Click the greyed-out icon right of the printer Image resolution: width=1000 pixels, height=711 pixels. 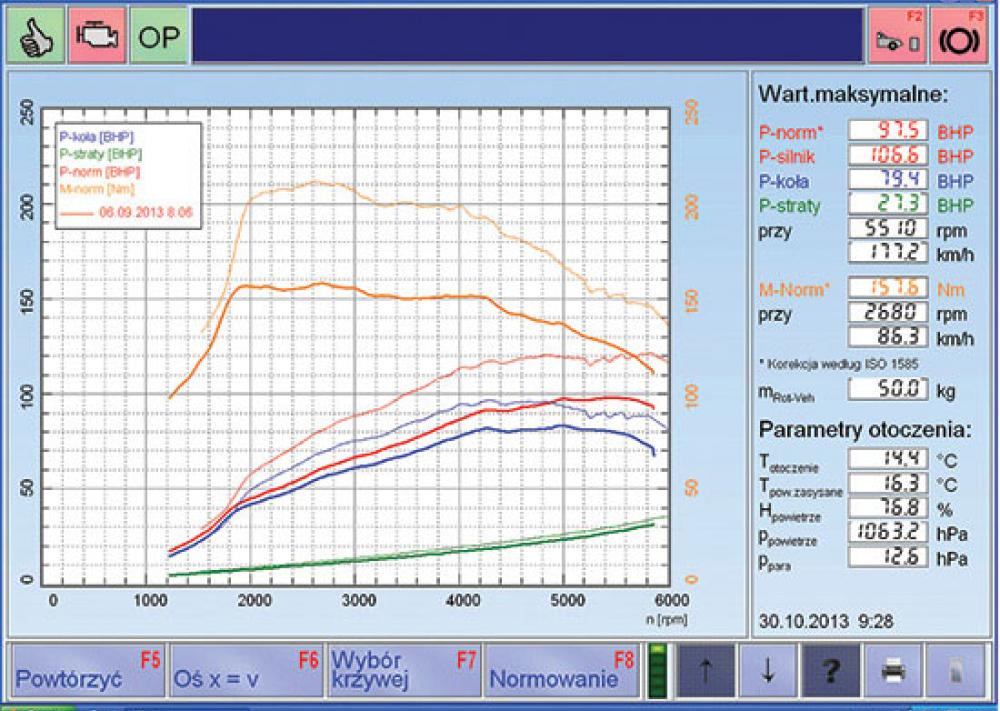pyautogui.click(x=954, y=670)
